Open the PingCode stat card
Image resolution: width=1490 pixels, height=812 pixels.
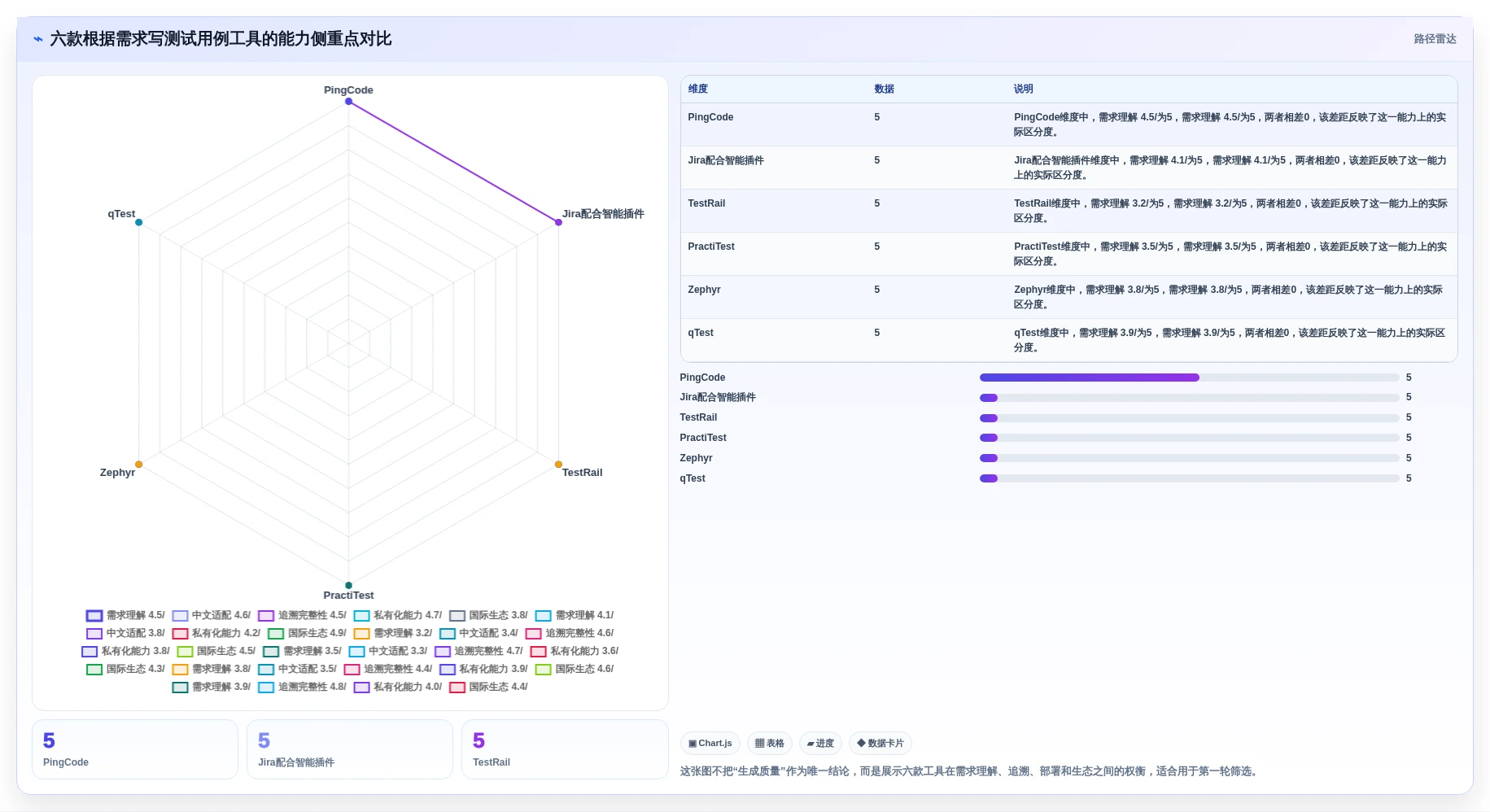[x=135, y=749]
